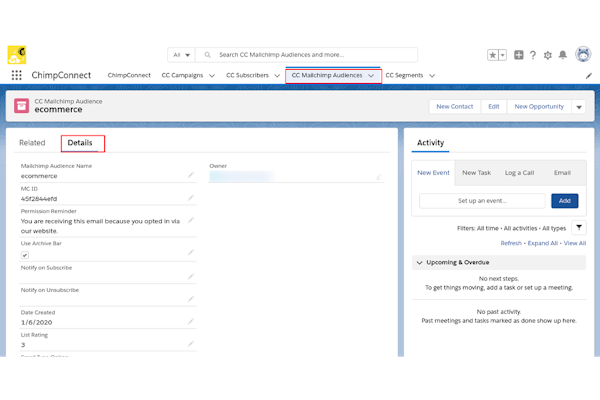
Task: Open the Setup gear icon
Action: [x=547, y=55]
